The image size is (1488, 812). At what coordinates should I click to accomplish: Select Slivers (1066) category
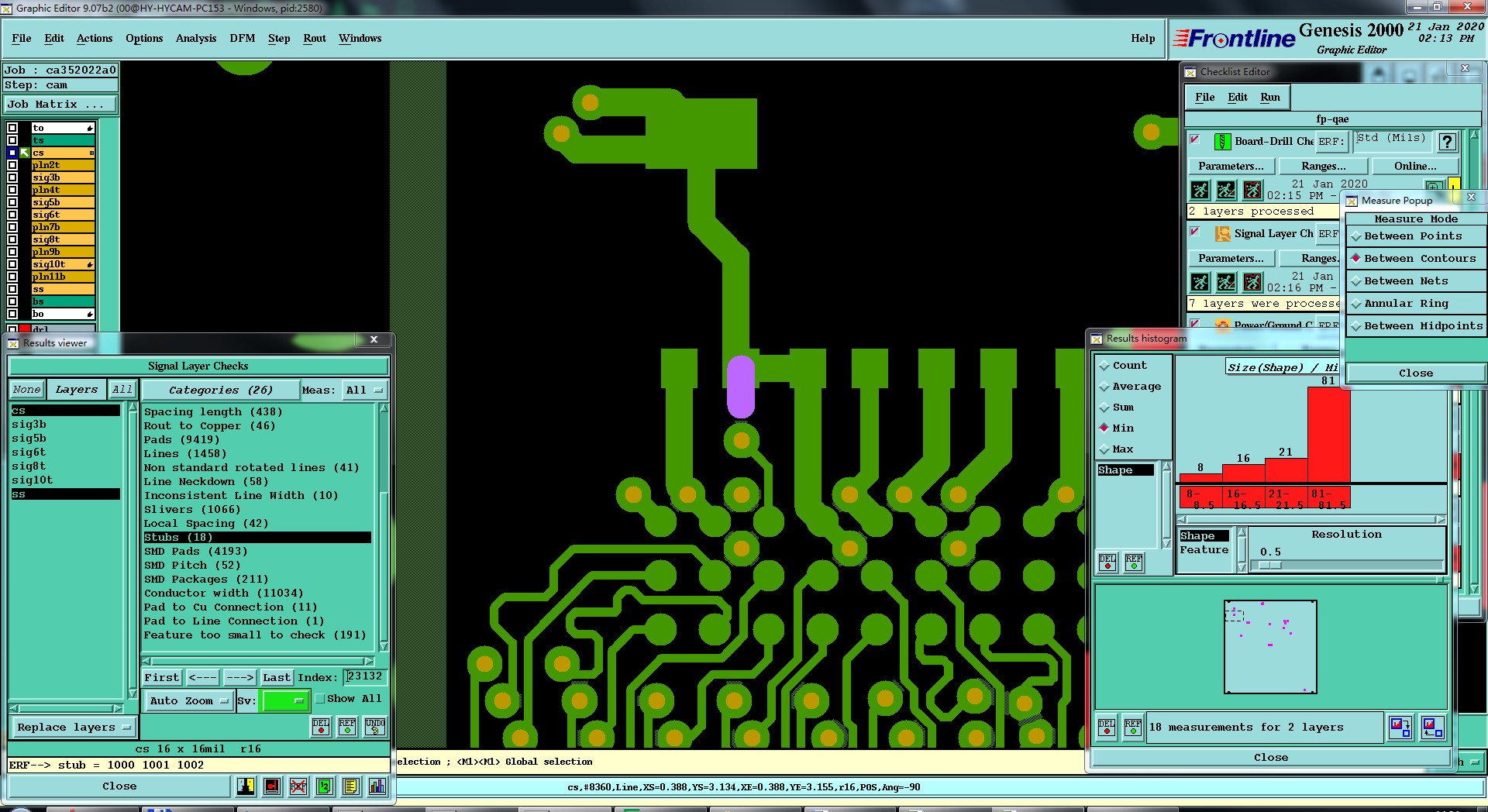[x=192, y=509]
